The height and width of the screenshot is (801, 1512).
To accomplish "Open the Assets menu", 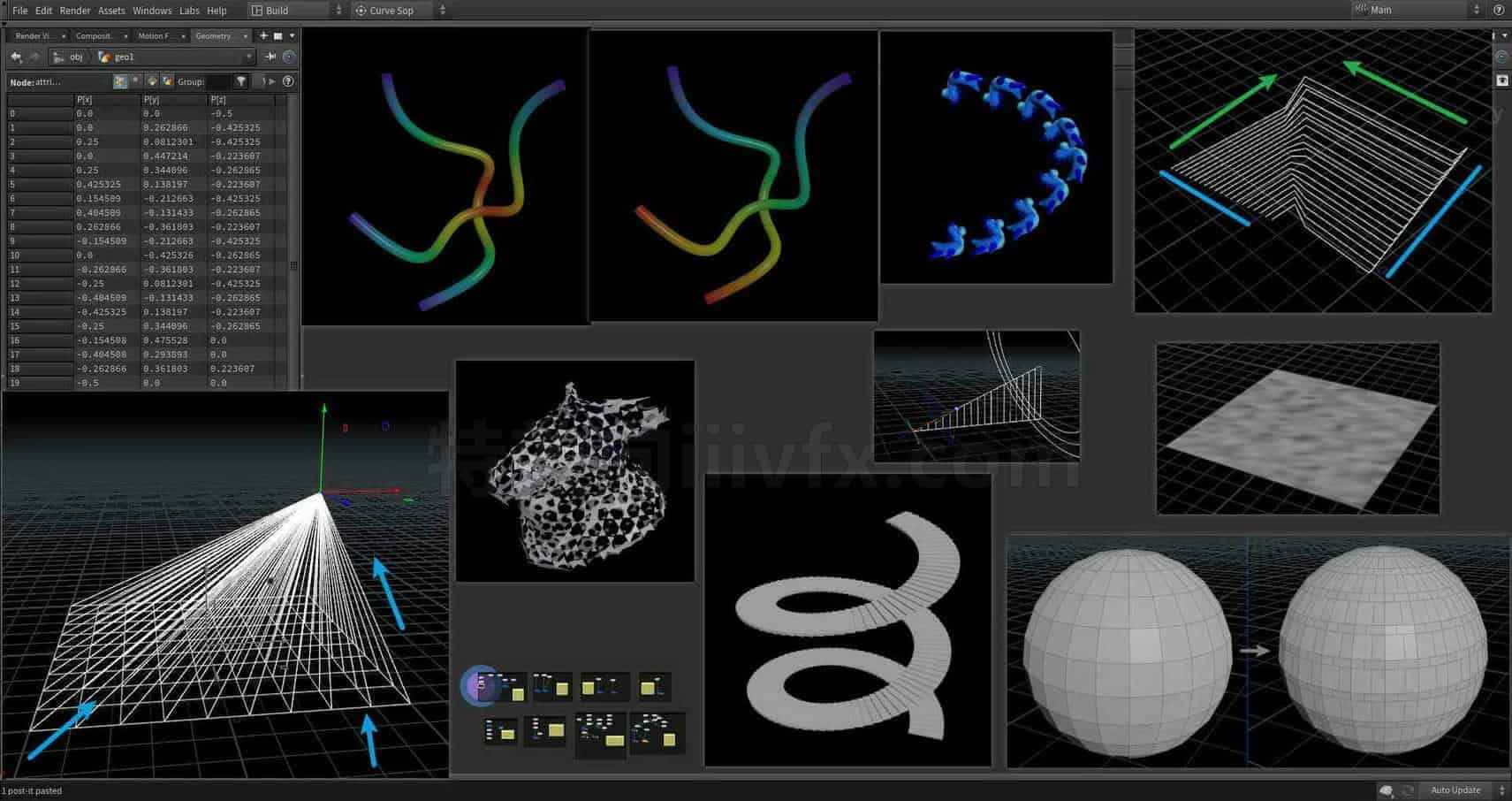I will tap(111, 11).
